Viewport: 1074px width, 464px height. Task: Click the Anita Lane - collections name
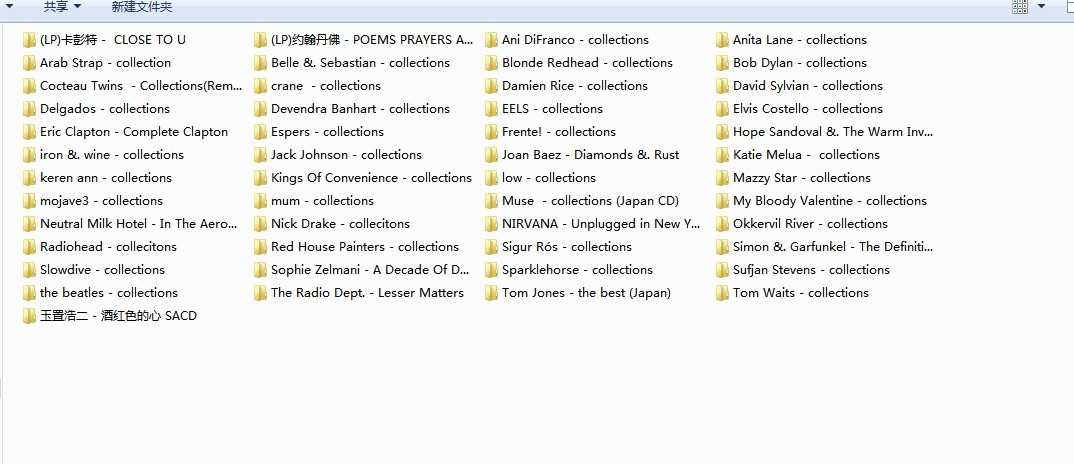point(800,40)
